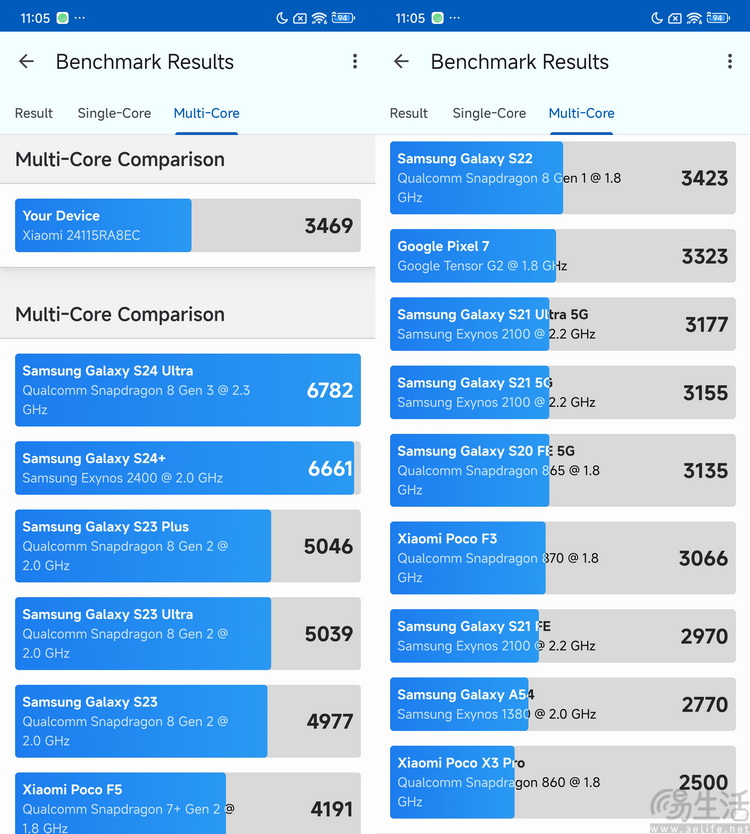Open Samsung Galaxy S23 Plus entry

click(188, 546)
